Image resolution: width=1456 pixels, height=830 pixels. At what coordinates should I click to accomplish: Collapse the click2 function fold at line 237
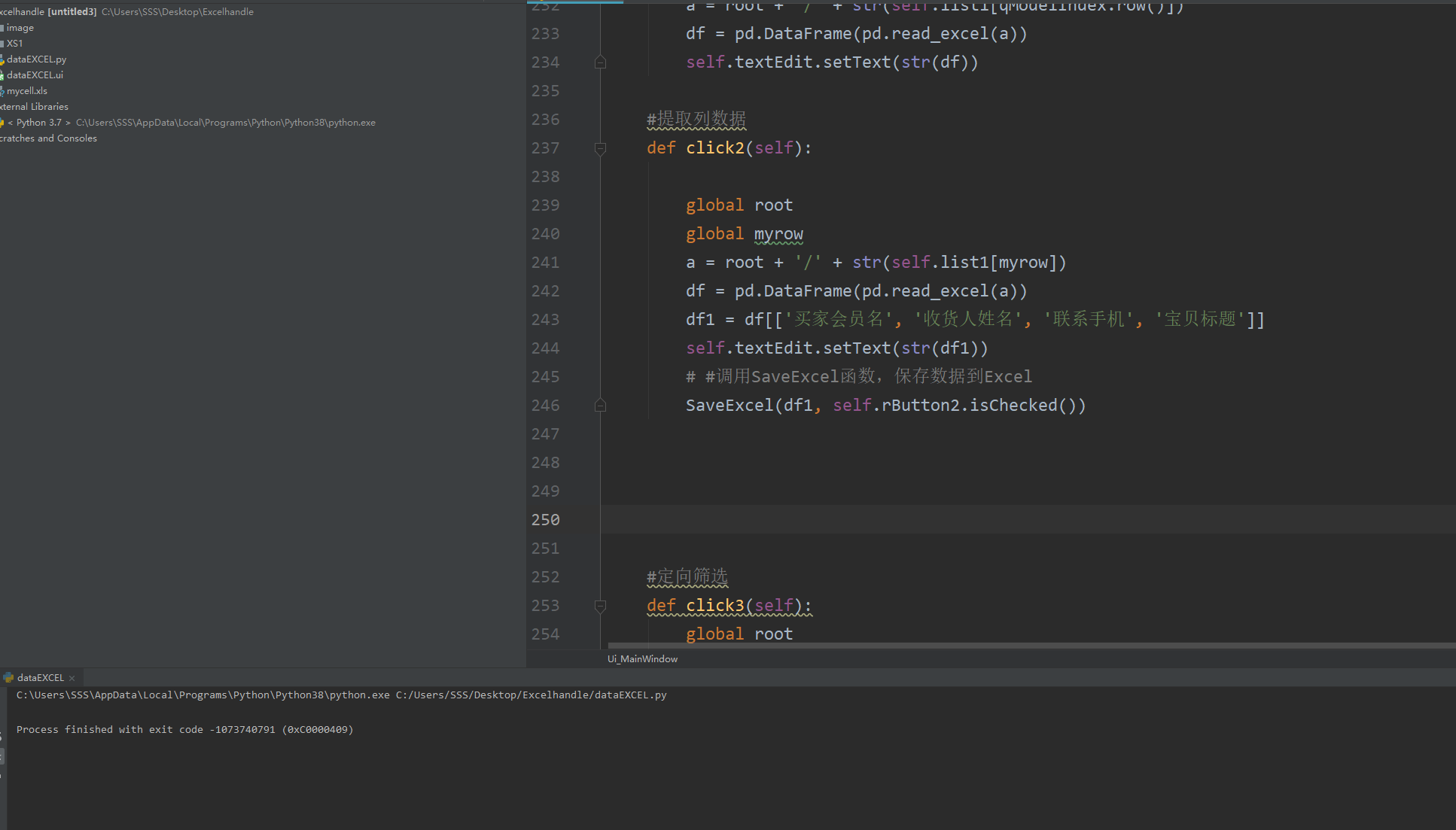600,148
